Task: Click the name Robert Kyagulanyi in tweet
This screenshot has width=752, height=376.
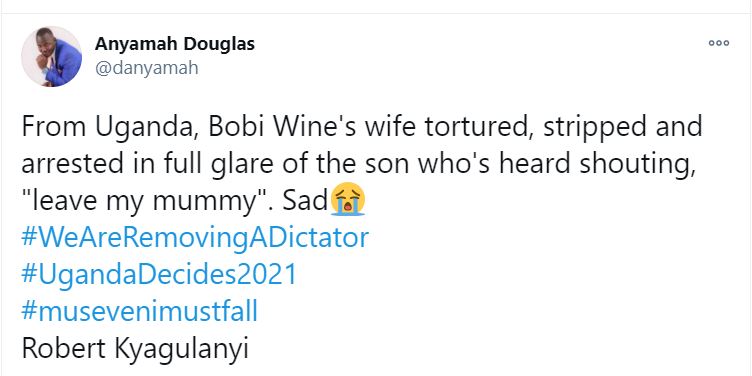Action: click(x=135, y=349)
